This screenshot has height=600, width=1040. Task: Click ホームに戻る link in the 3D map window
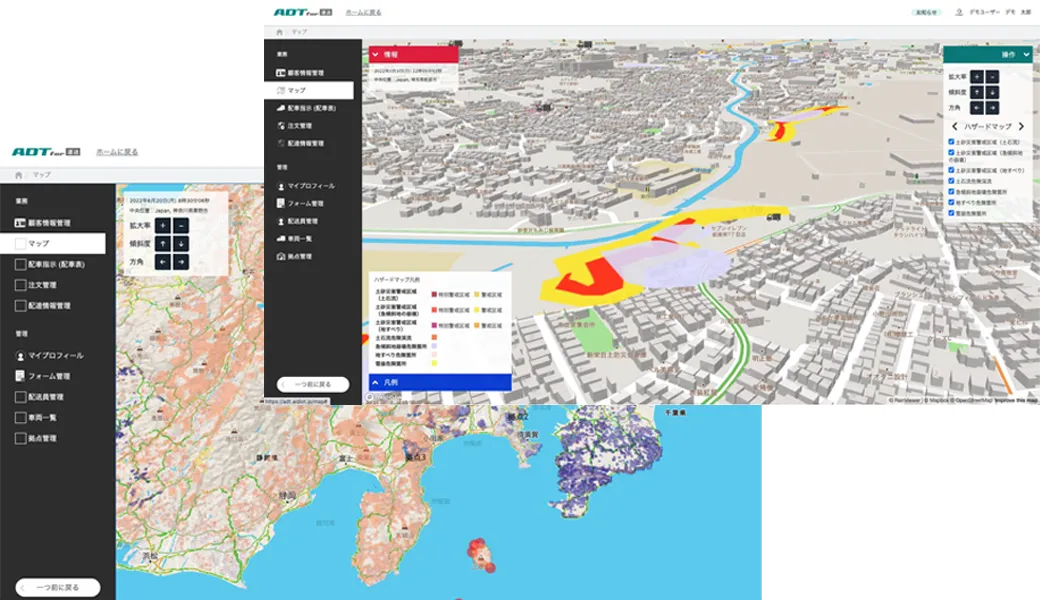(x=363, y=12)
